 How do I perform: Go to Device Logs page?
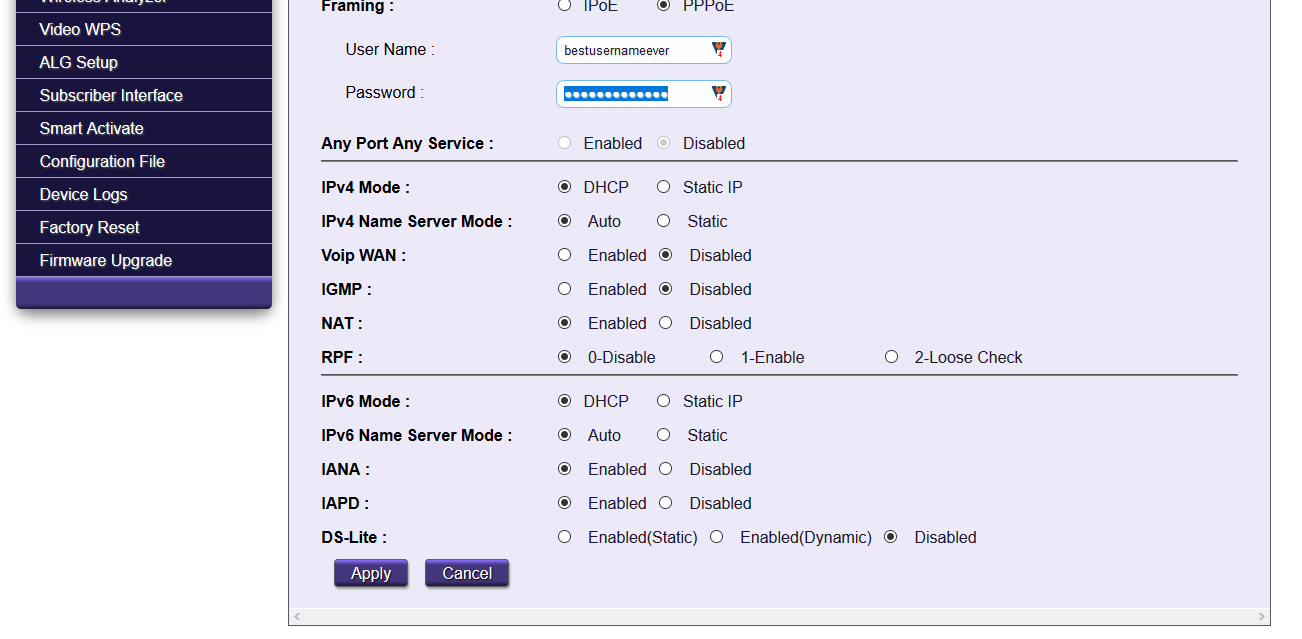[x=84, y=194]
